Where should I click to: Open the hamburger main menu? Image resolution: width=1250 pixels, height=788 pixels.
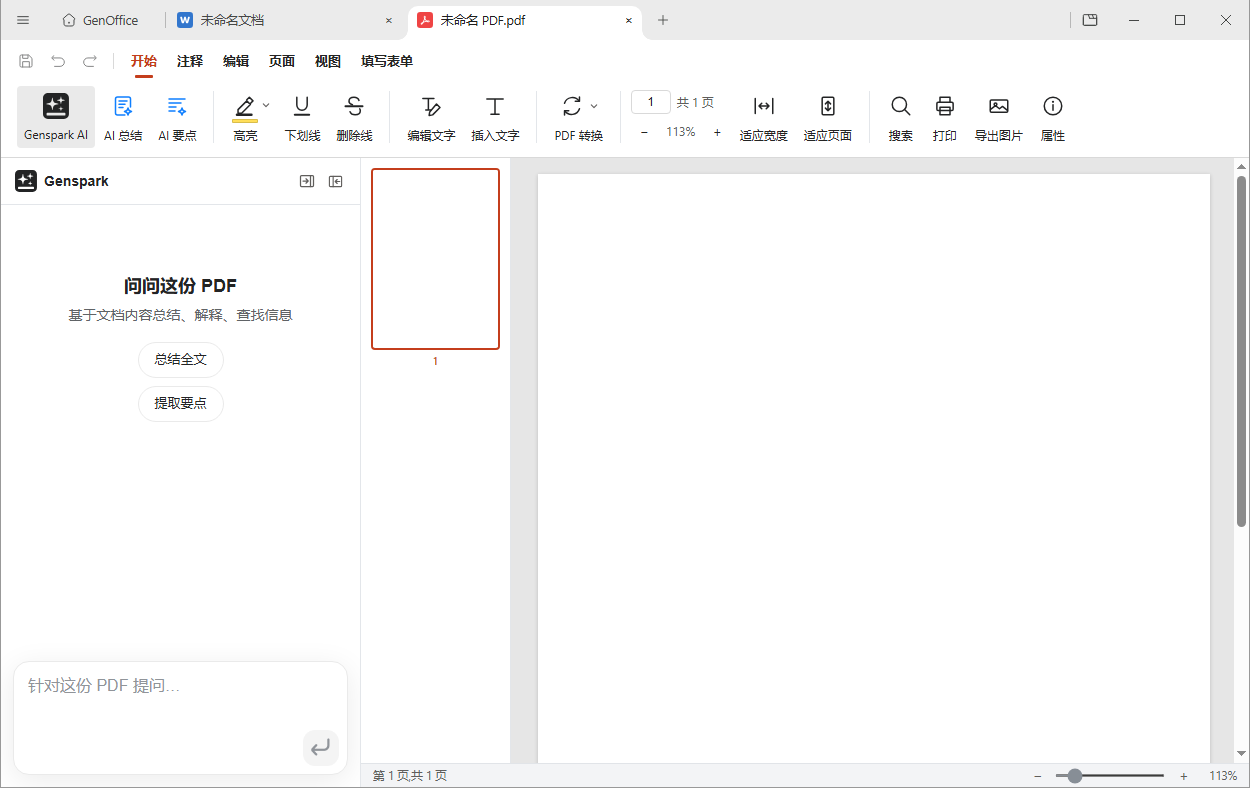(23, 20)
